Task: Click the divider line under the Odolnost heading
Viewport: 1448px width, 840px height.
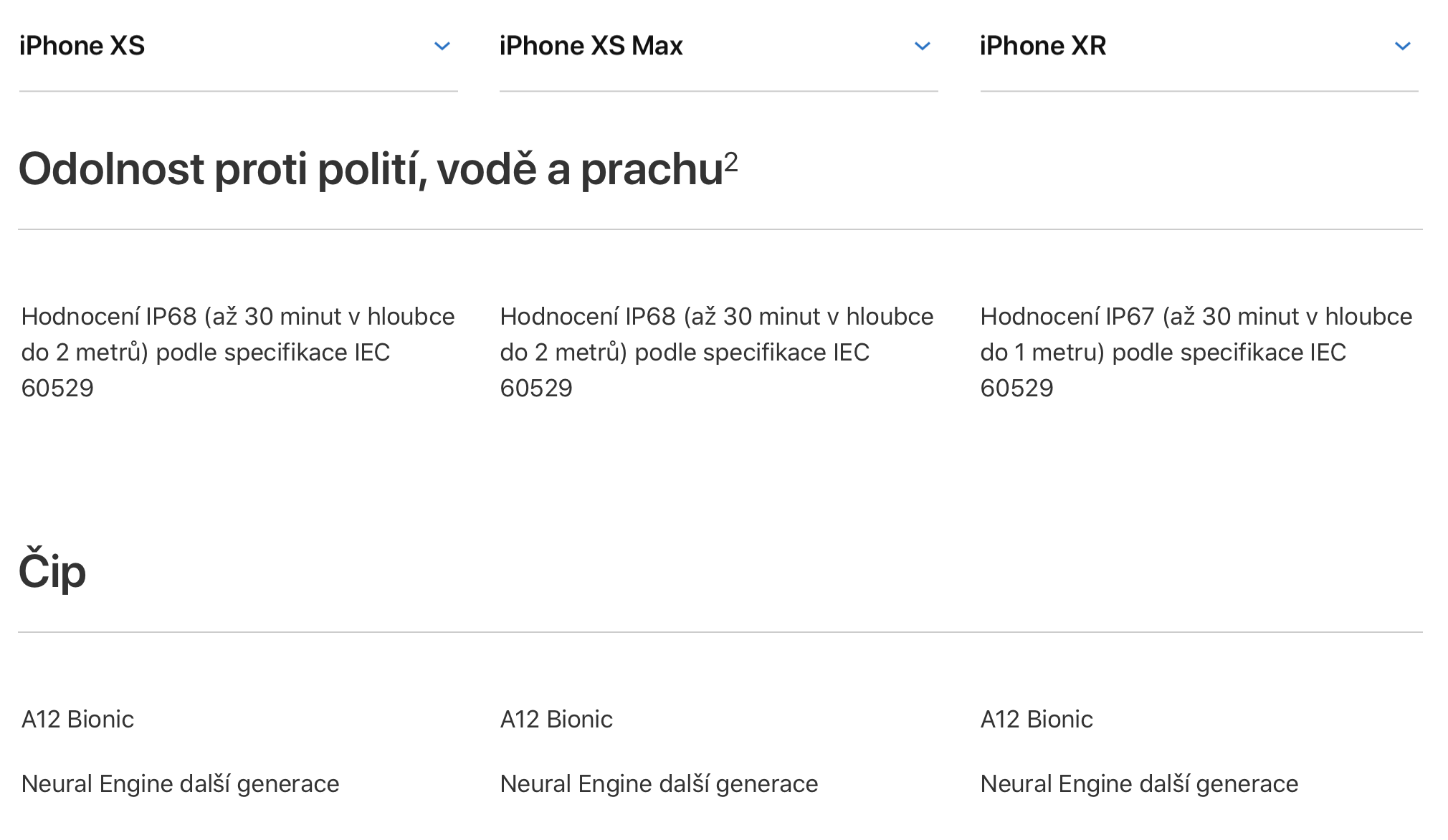Action: tap(720, 229)
